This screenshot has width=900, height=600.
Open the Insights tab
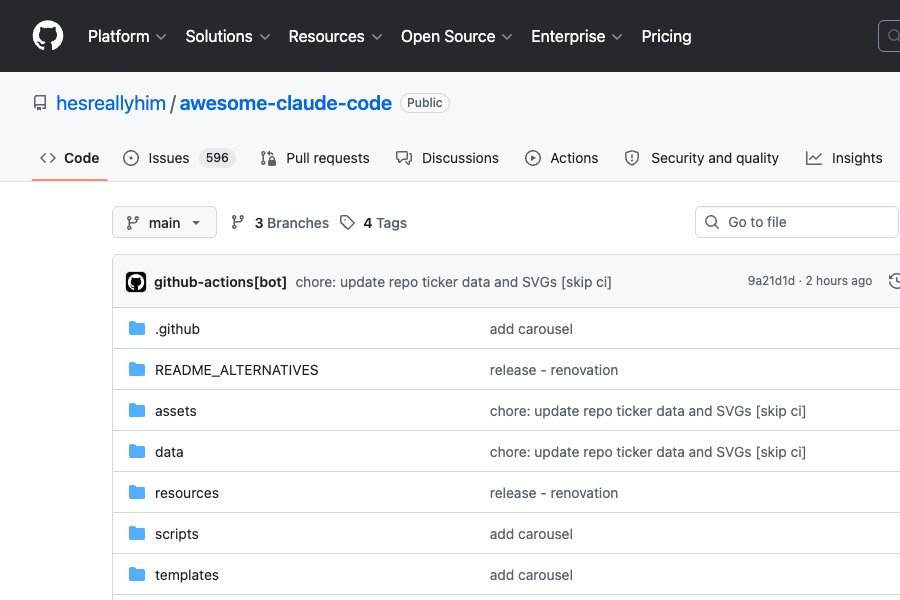(844, 158)
